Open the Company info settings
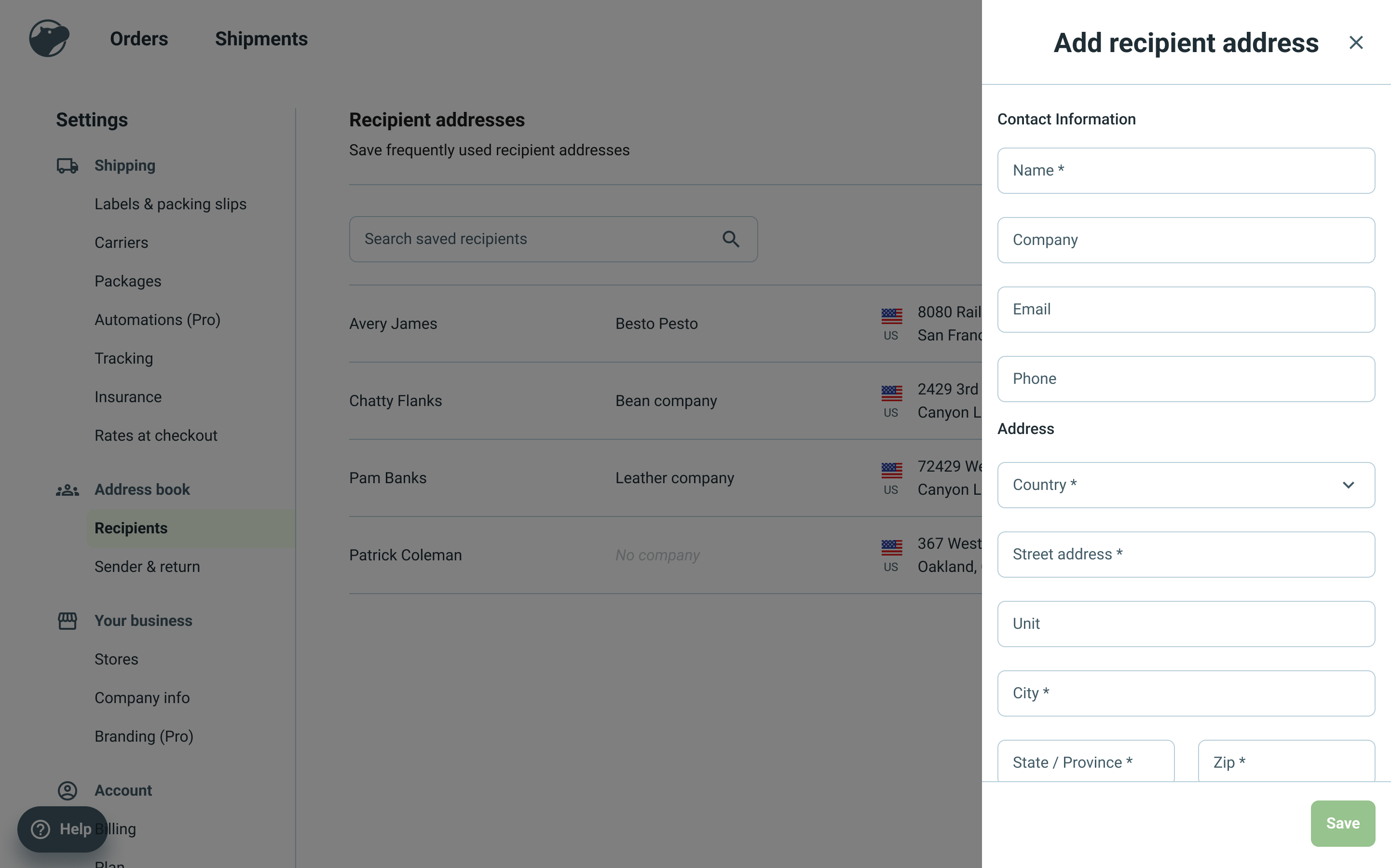1391x868 pixels. [142, 697]
